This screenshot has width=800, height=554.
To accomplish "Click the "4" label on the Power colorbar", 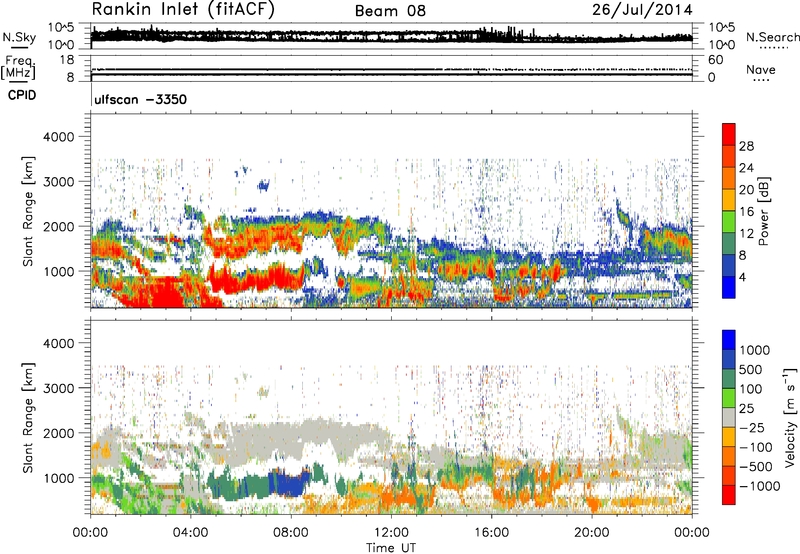I will tap(742, 278).
